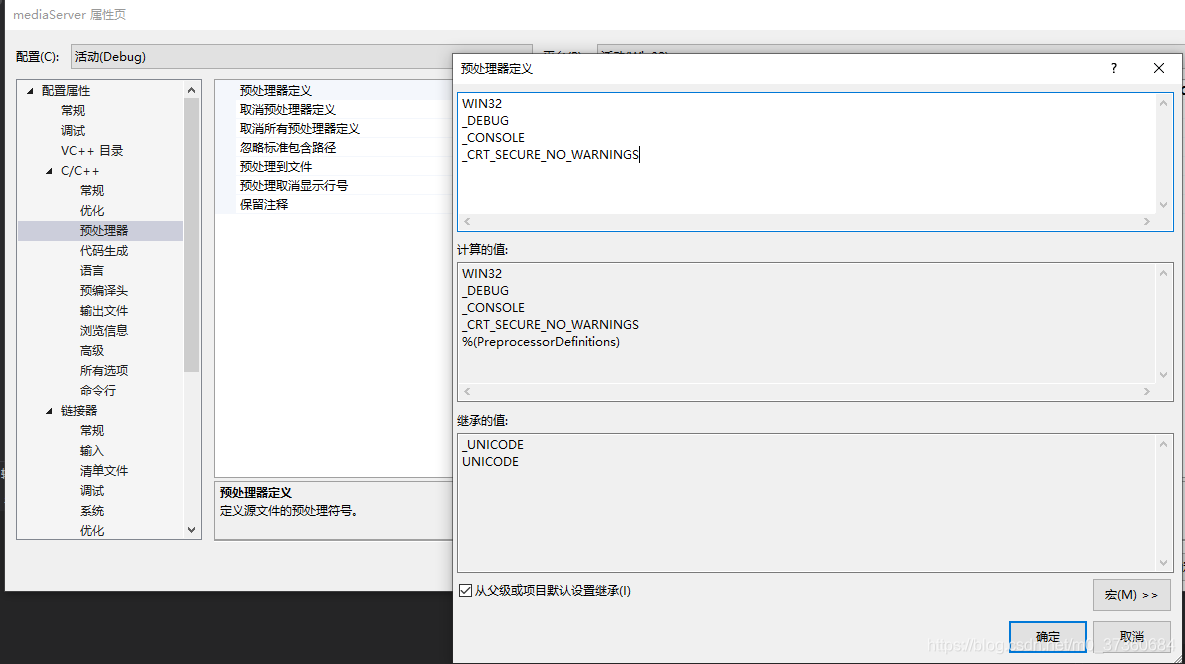Click _CRT_SECURE_NO_WARNINGS line in edit box
Screen dimensions: 1185x664
click(550, 154)
